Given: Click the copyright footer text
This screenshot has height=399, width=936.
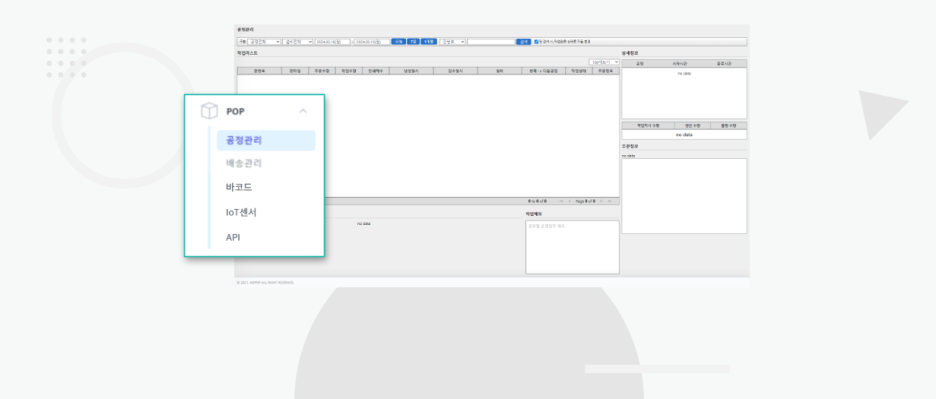Looking at the screenshot, I should pyautogui.click(x=265, y=283).
